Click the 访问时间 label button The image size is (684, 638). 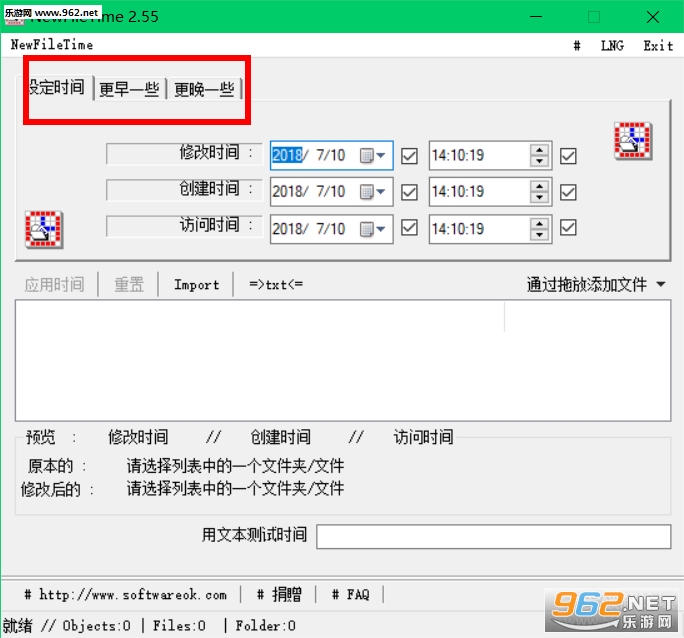(184, 226)
